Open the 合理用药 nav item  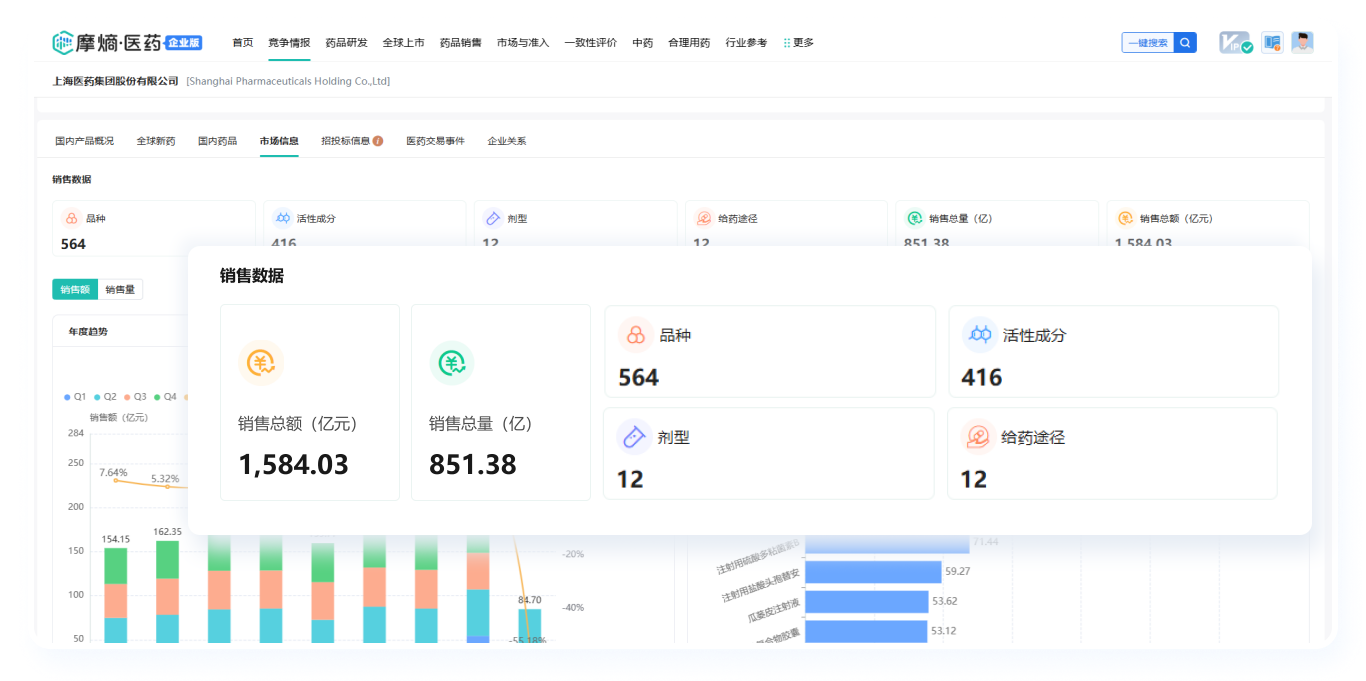pyautogui.click(x=689, y=43)
